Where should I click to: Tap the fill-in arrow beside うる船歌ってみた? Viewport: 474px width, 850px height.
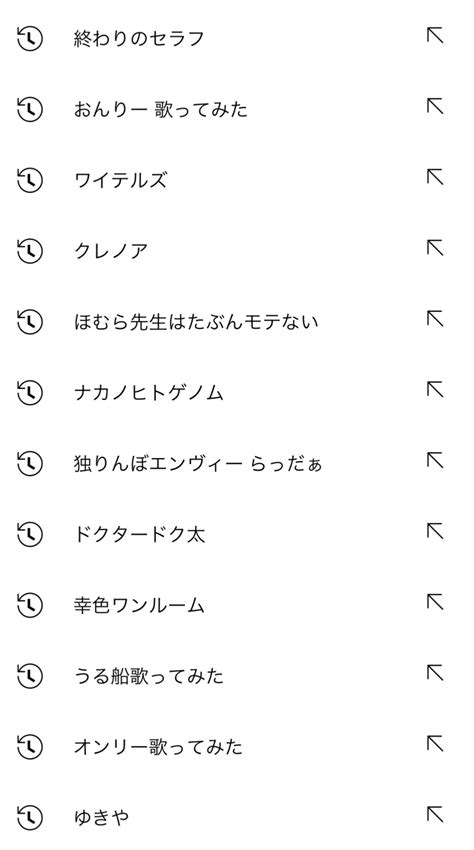coord(435,673)
